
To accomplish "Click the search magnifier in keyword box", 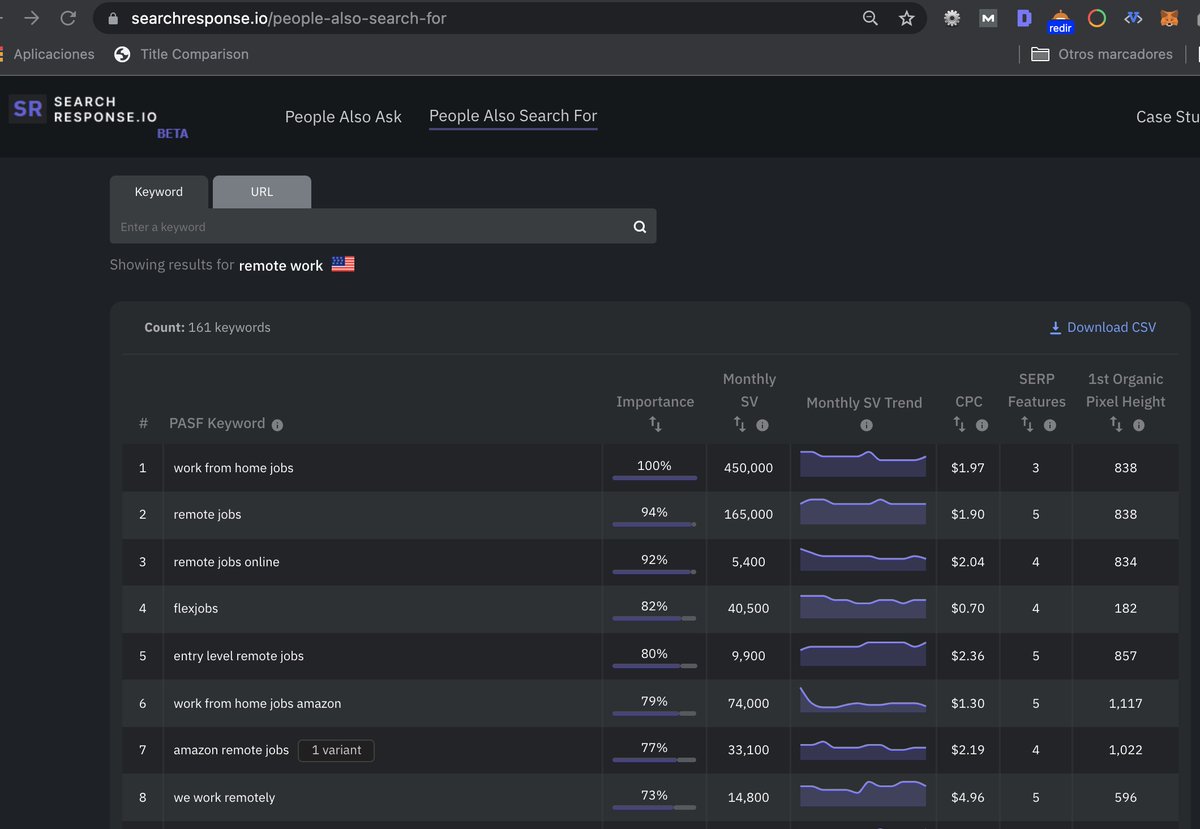I will (640, 227).
